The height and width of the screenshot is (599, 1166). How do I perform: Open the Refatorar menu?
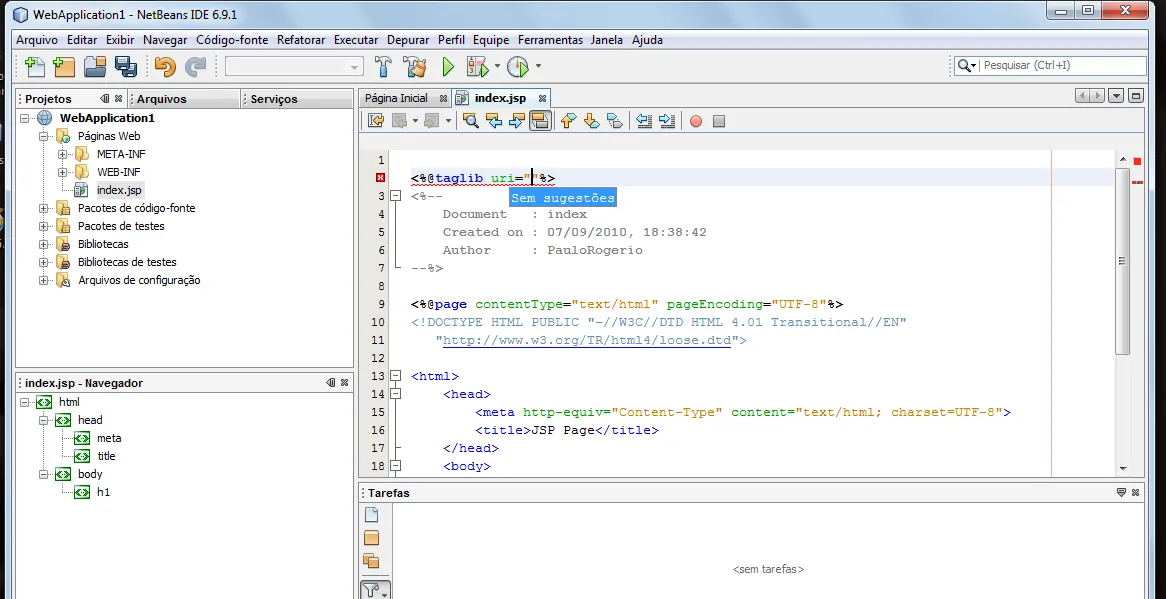[x=301, y=40]
